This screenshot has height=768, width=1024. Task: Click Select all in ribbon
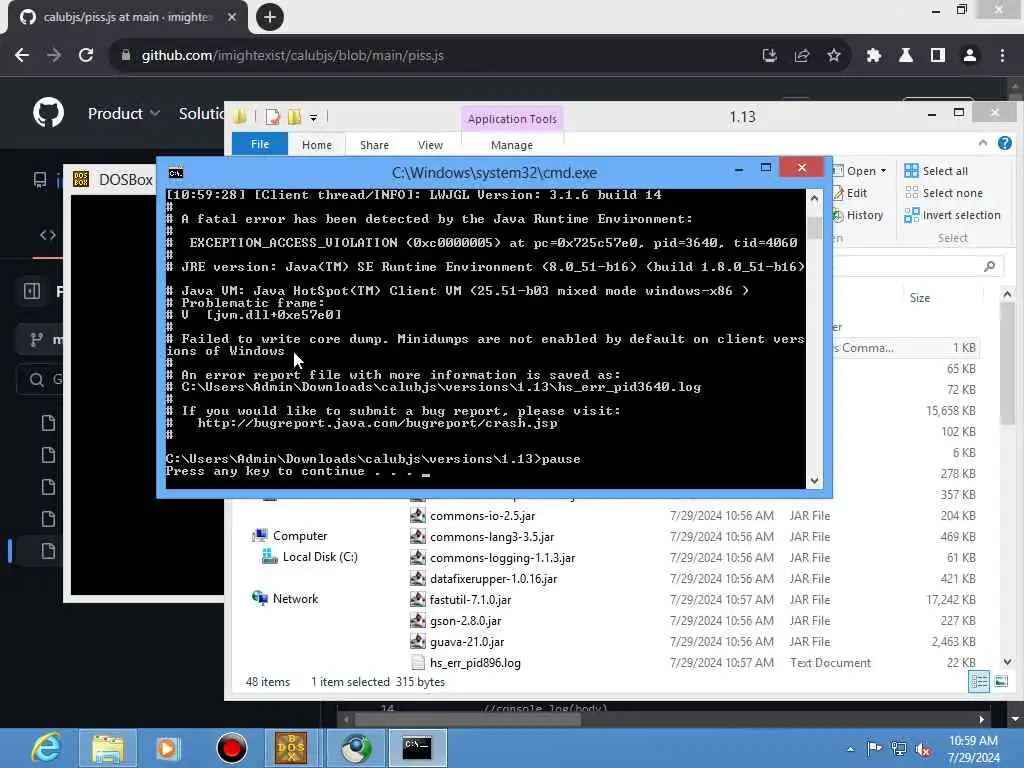pos(936,171)
